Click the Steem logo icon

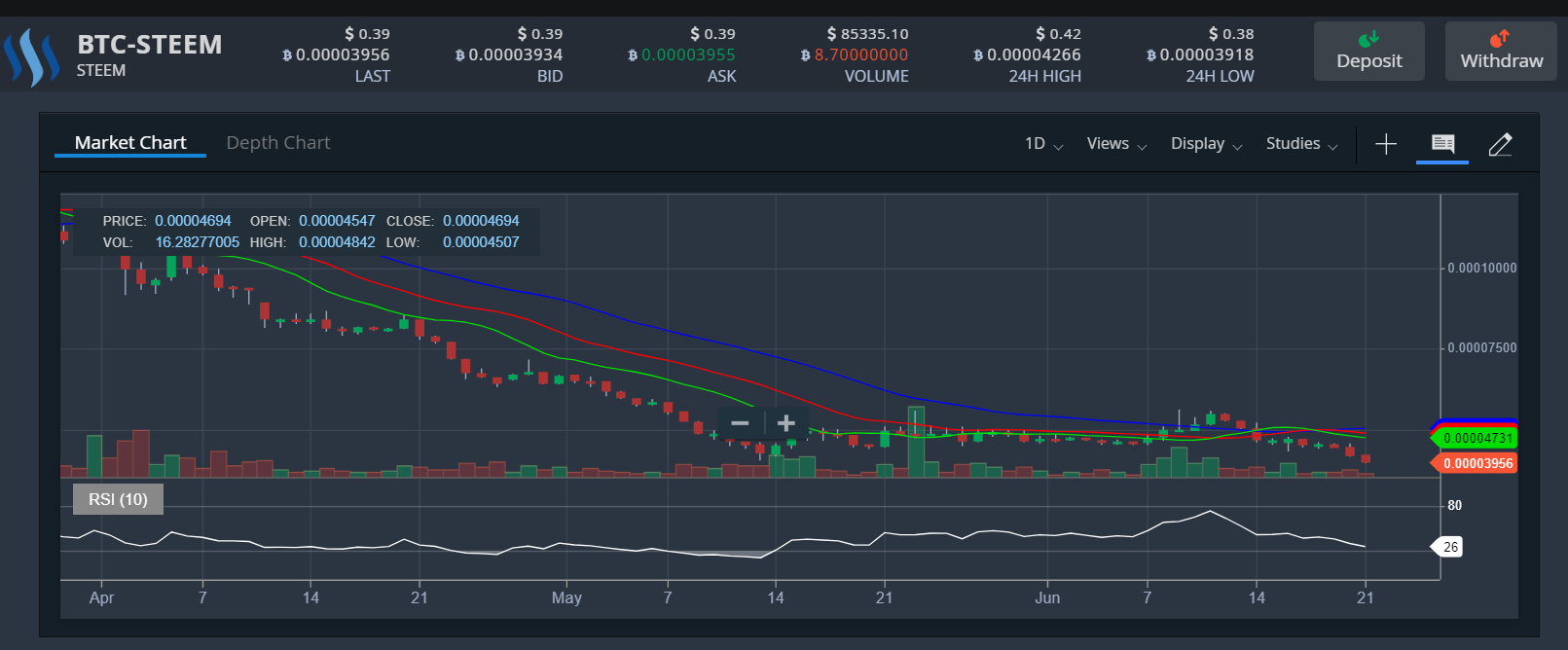click(32, 56)
